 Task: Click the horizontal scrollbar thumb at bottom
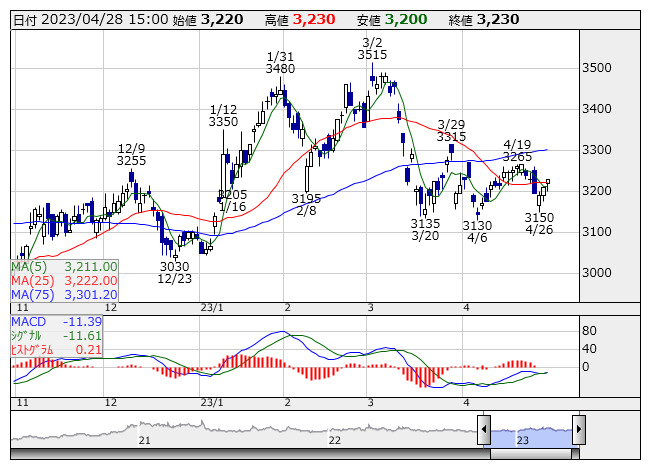tap(531, 454)
